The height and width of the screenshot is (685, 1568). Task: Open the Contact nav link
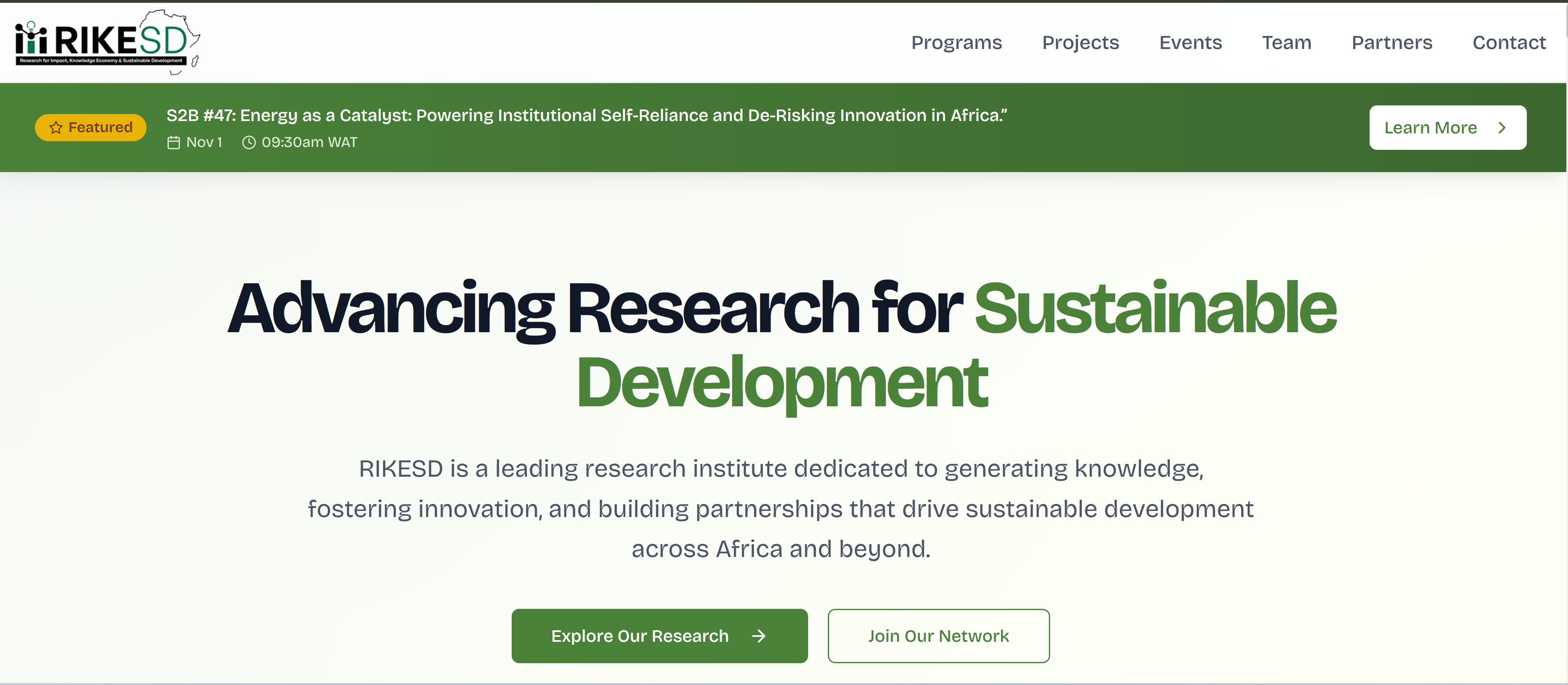[x=1508, y=43]
